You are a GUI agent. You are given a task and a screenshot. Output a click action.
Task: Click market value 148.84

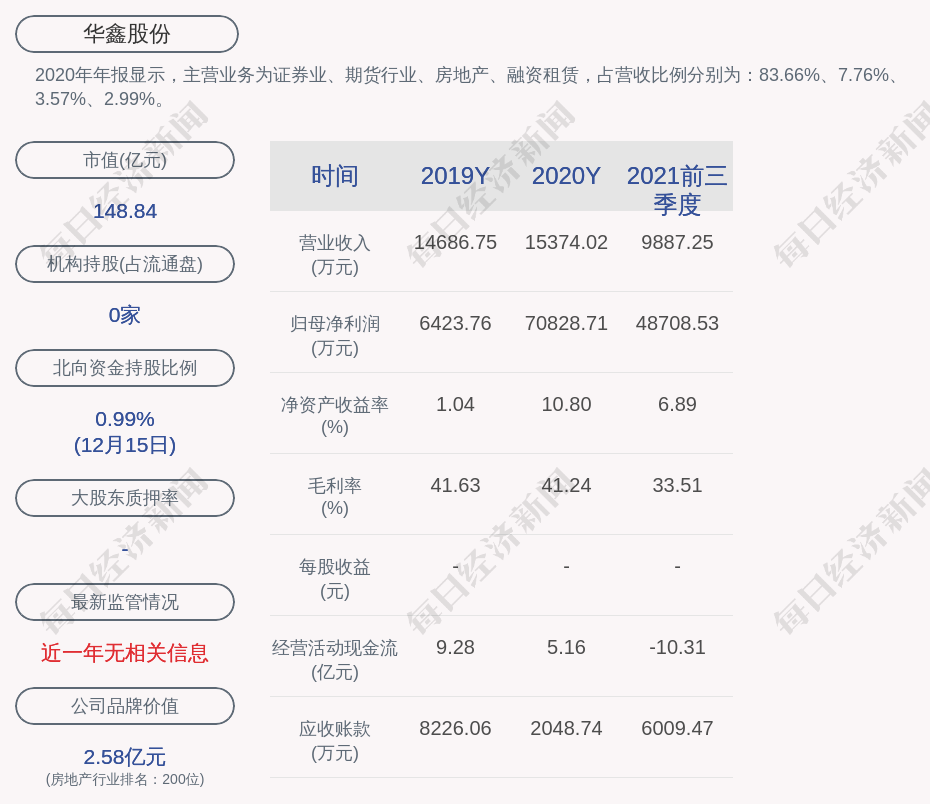coord(125,211)
